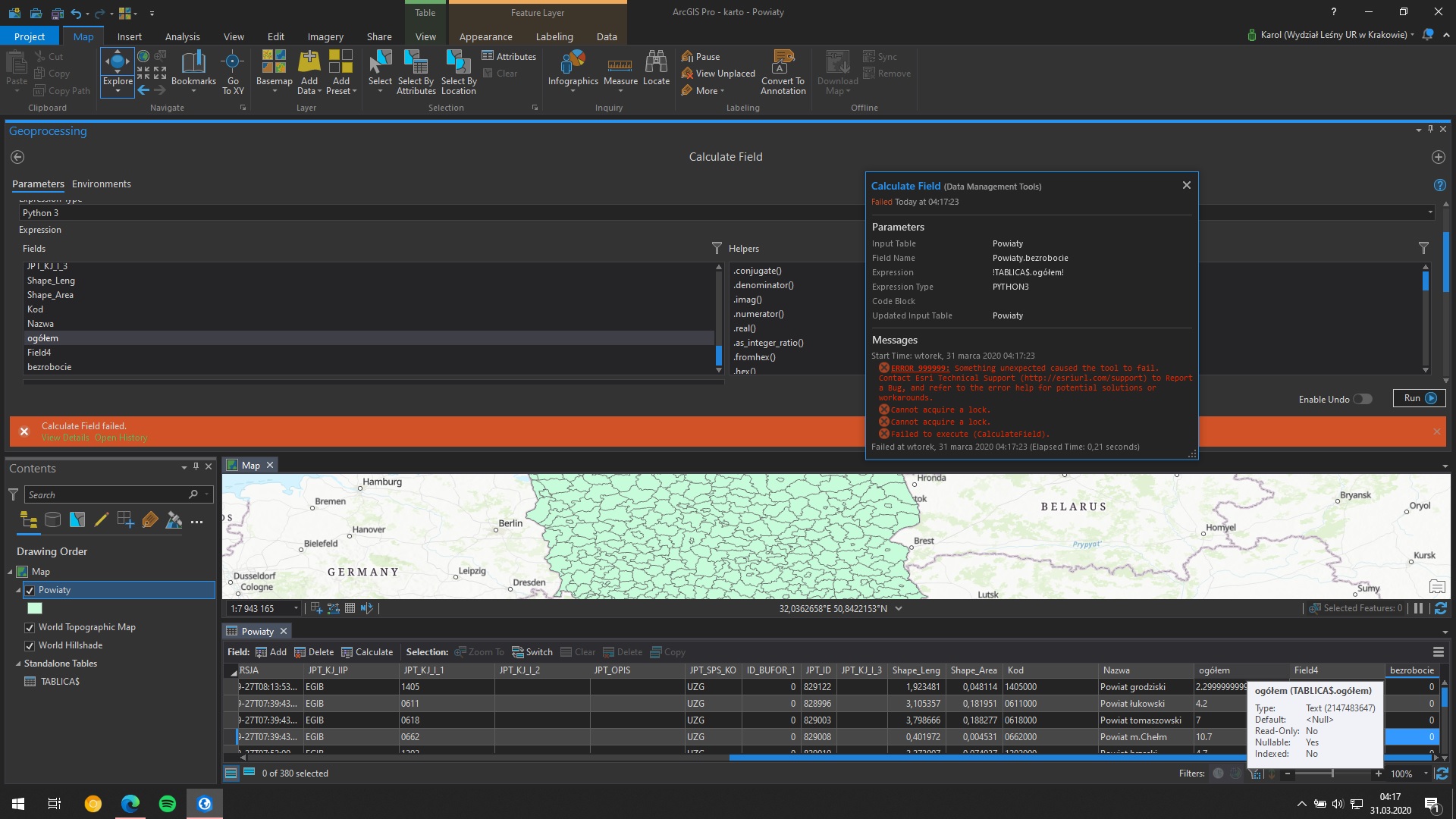Open Select By Attributes
Image resolution: width=1456 pixels, height=819 pixels.
(416, 72)
